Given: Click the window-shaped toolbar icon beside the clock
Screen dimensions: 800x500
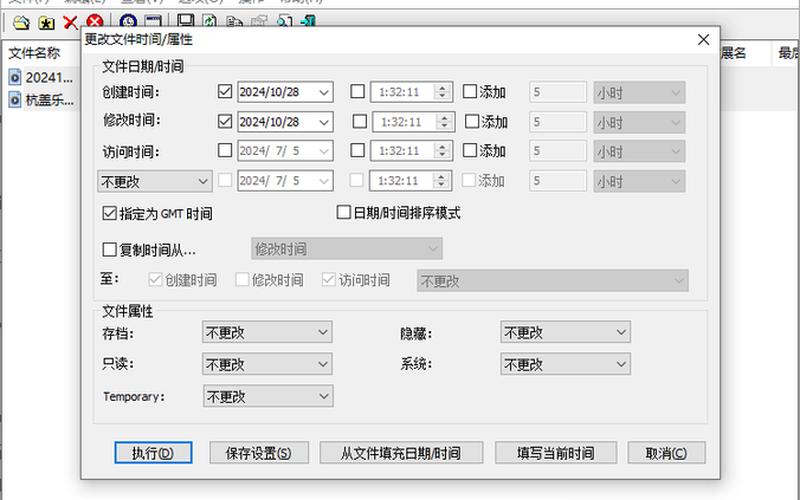Looking at the screenshot, I should [x=153, y=21].
